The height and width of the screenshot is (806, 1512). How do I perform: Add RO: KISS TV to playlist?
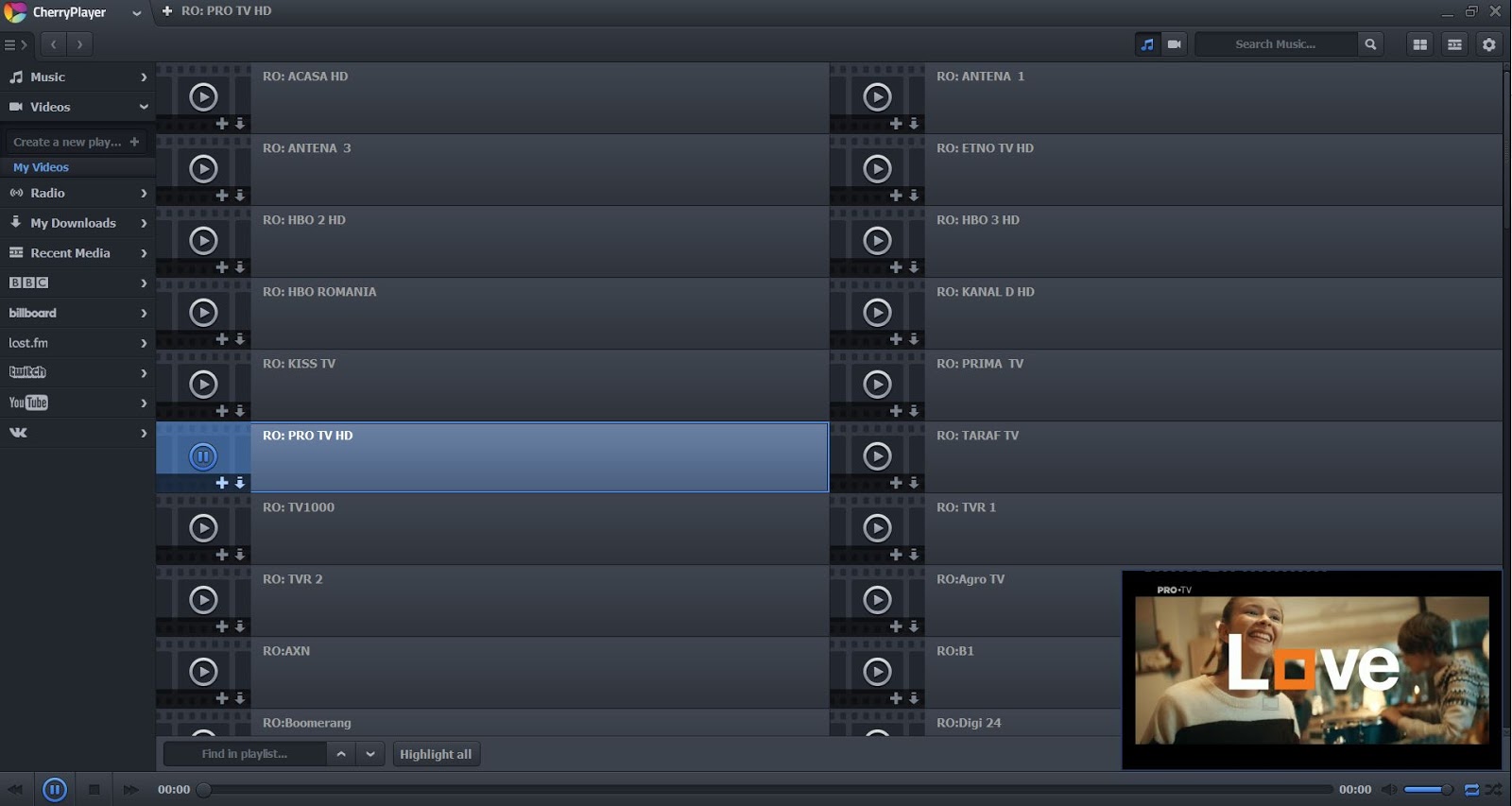[x=222, y=411]
